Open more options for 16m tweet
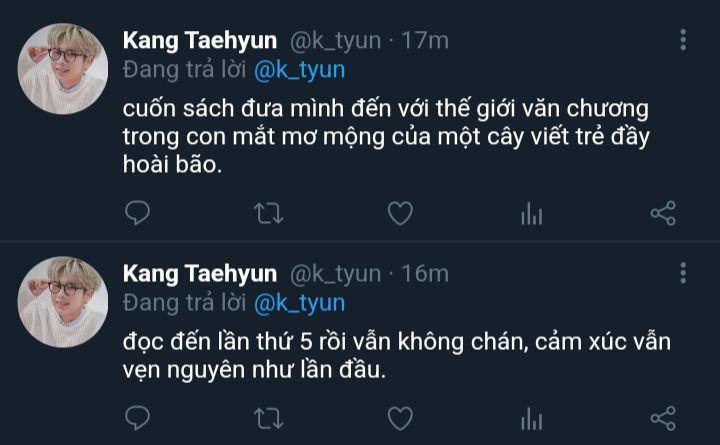 (x=683, y=273)
